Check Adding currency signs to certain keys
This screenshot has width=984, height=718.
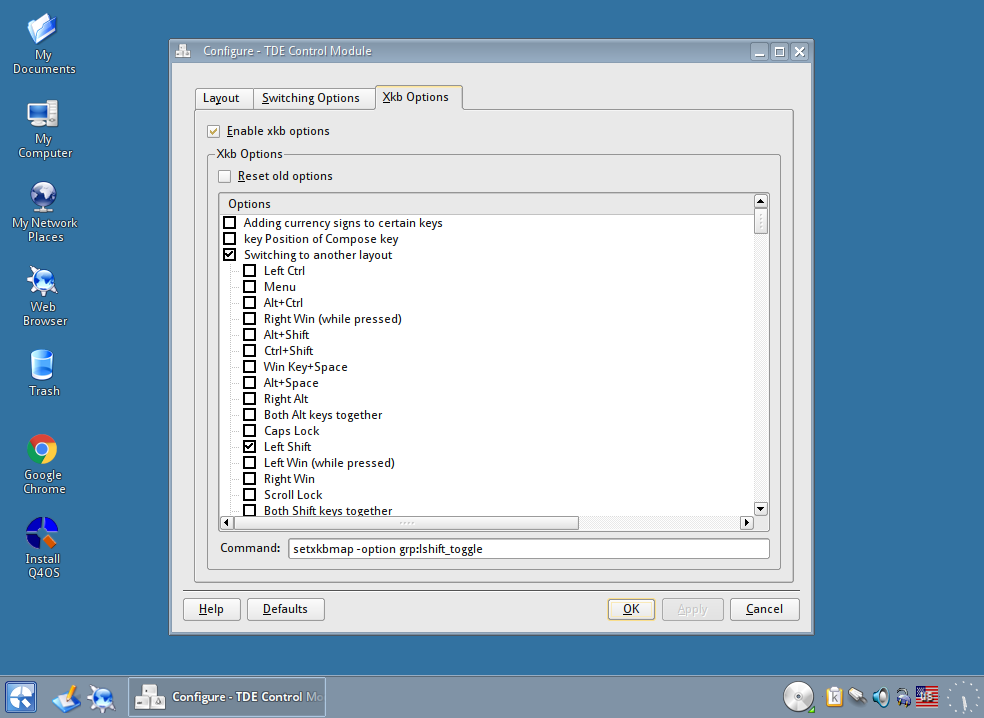pos(230,223)
